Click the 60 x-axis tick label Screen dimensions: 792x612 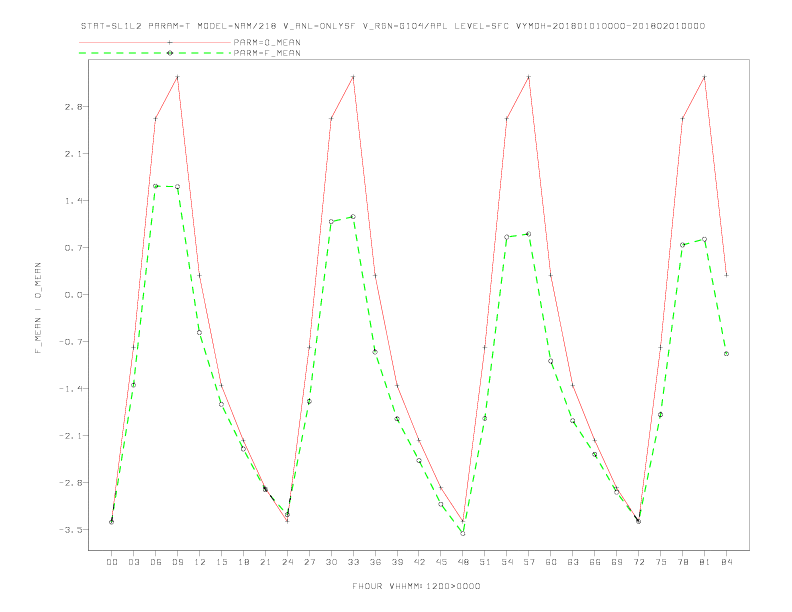click(x=551, y=562)
